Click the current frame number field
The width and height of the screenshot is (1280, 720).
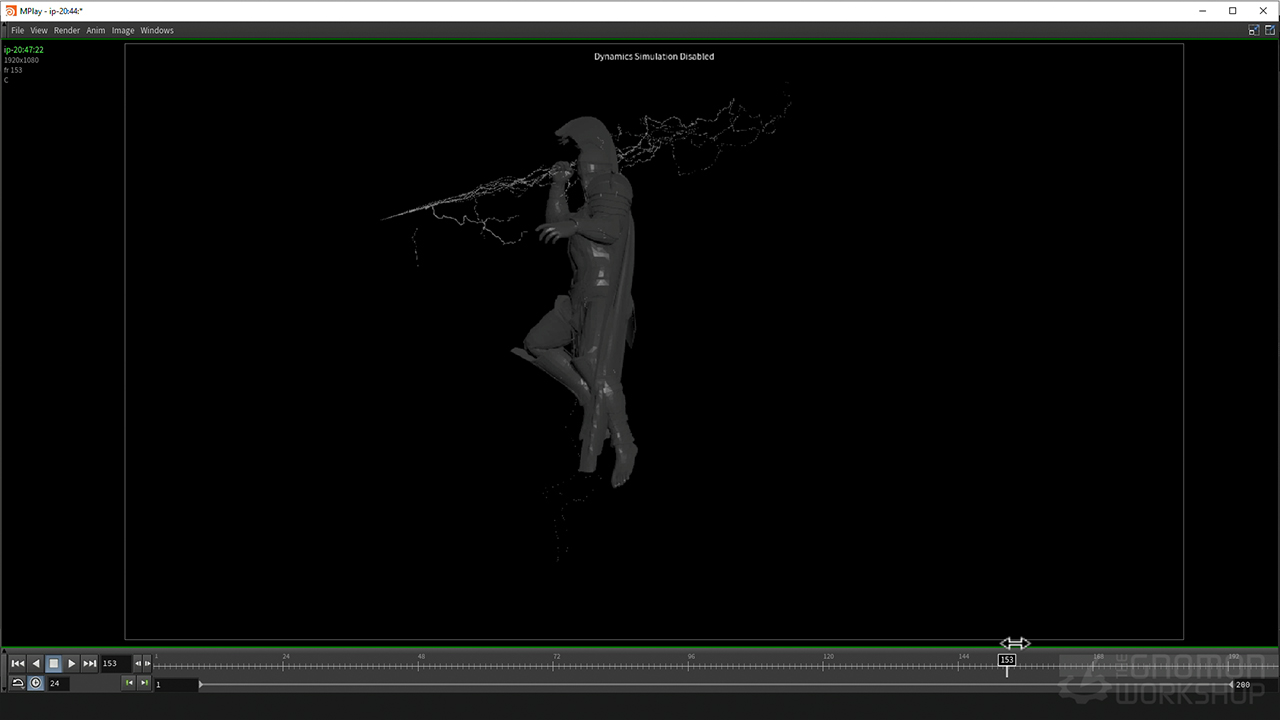(114, 663)
